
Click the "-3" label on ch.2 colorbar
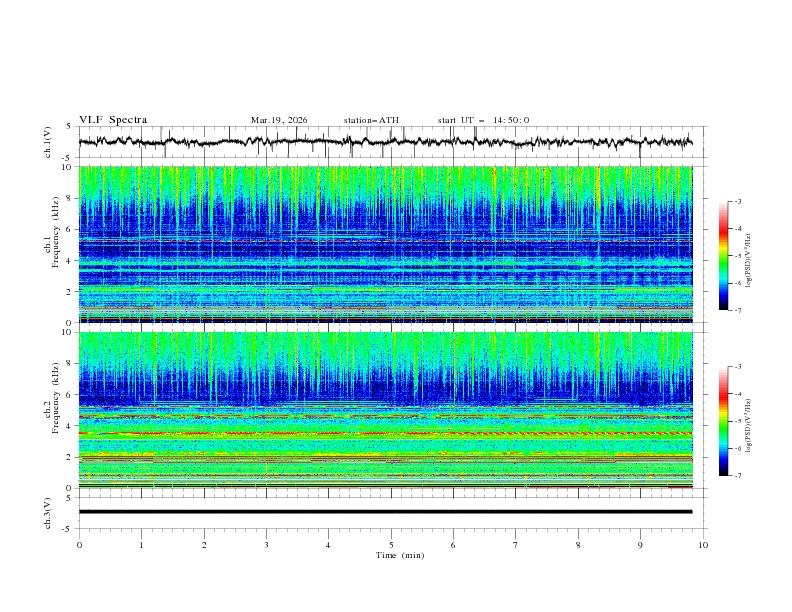(x=738, y=367)
